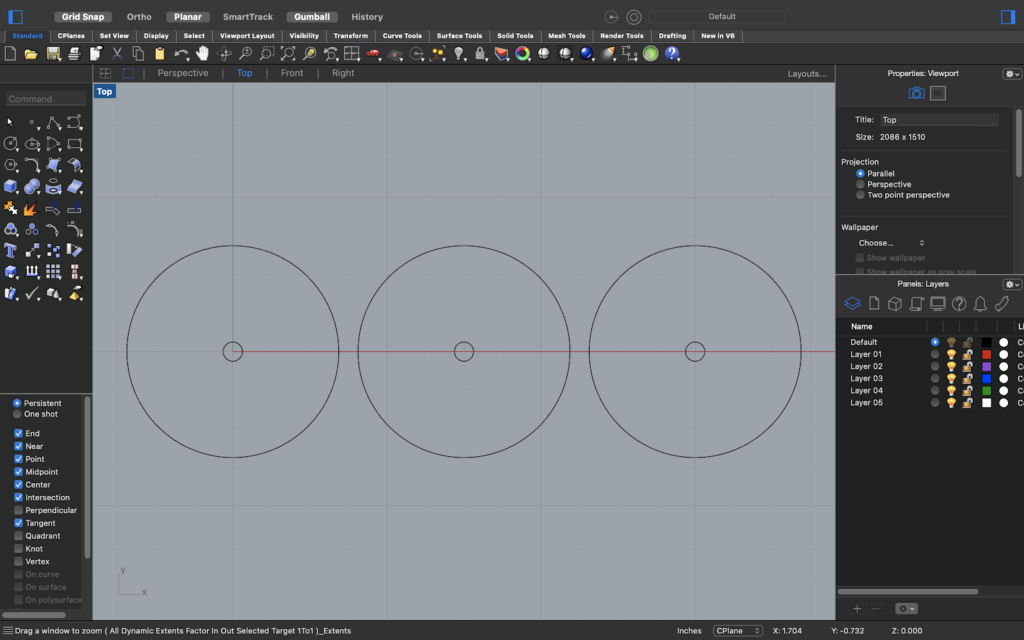Toggle the SmartTrack button
The image size is (1024, 640).
[x=248, y=17]
